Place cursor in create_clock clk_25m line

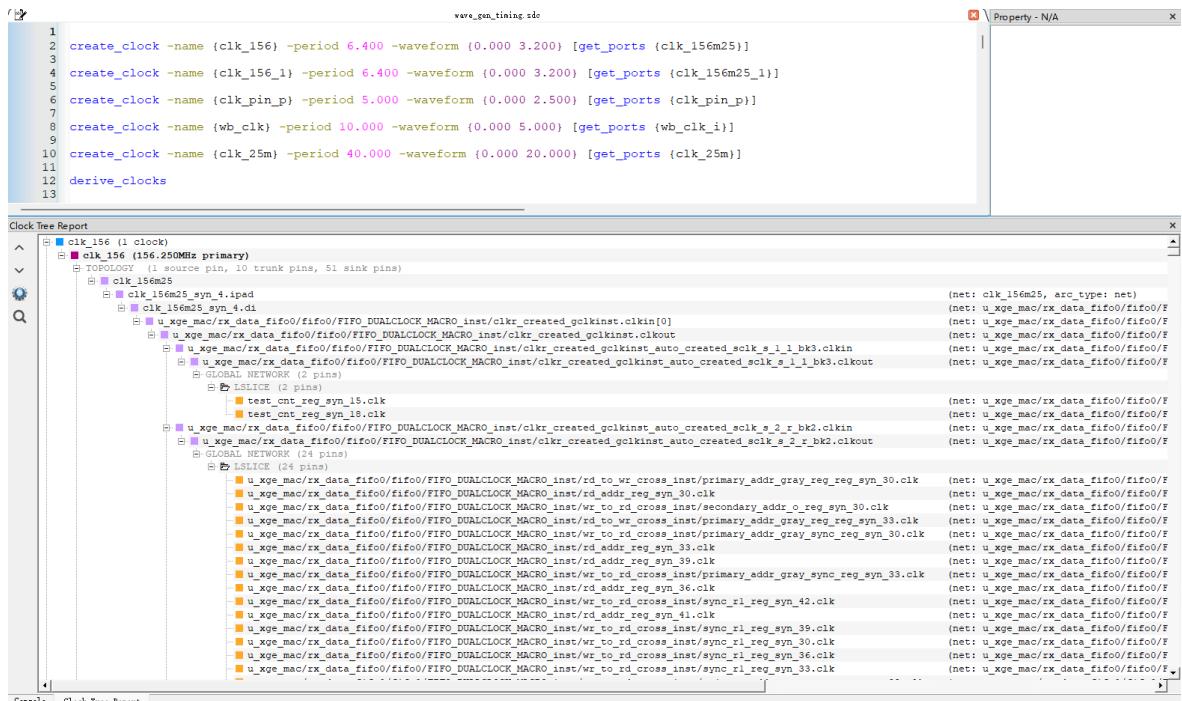click(405, 154)
